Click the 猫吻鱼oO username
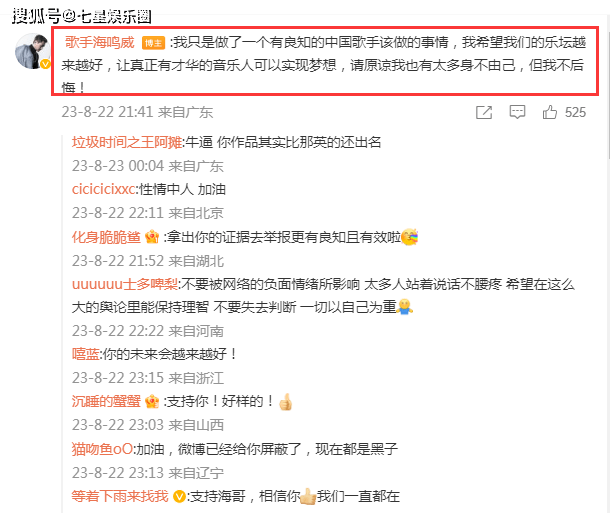 102,449
